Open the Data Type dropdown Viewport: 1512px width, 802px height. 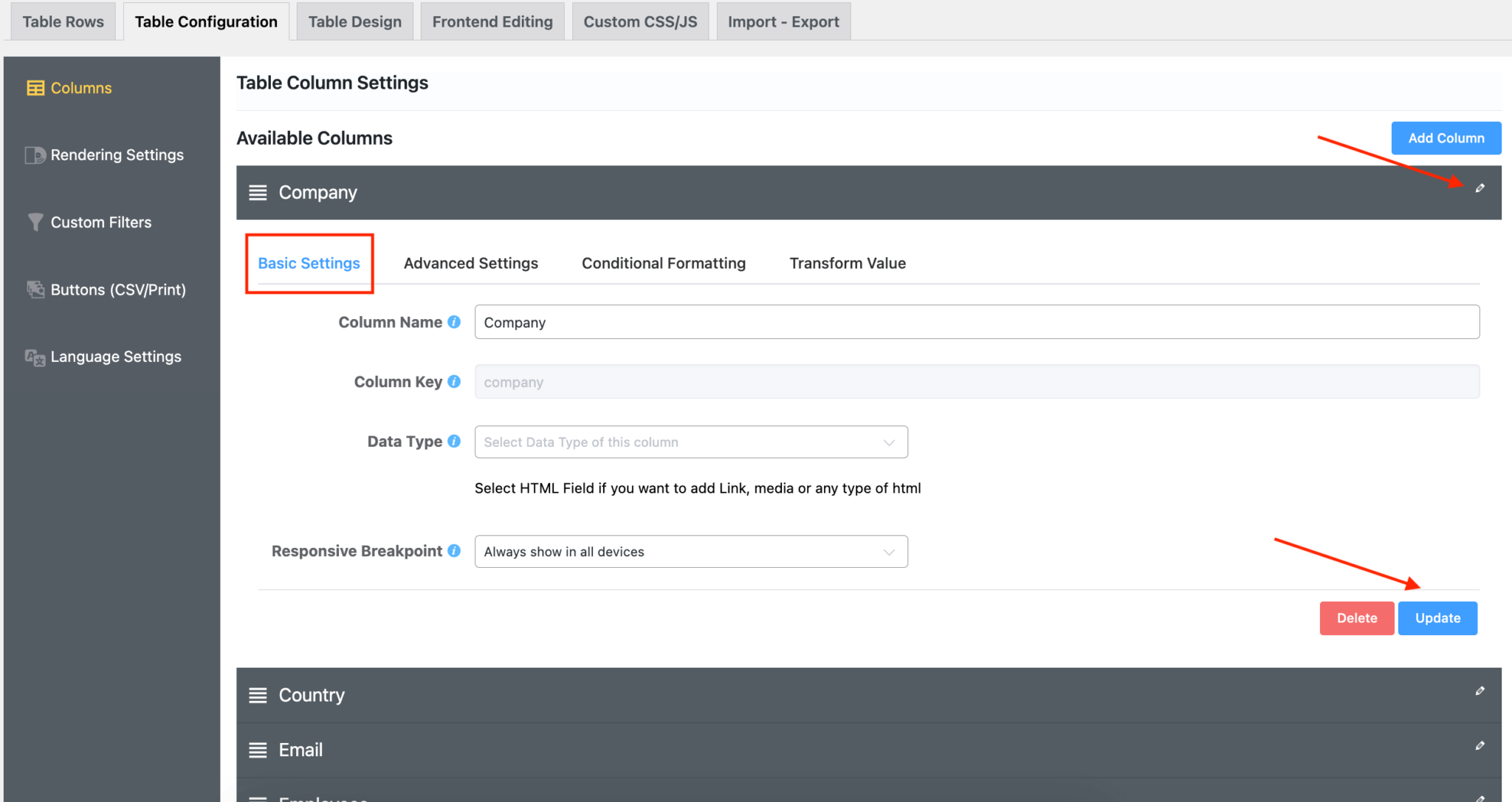pyautogui.click(x=690, y=442)
